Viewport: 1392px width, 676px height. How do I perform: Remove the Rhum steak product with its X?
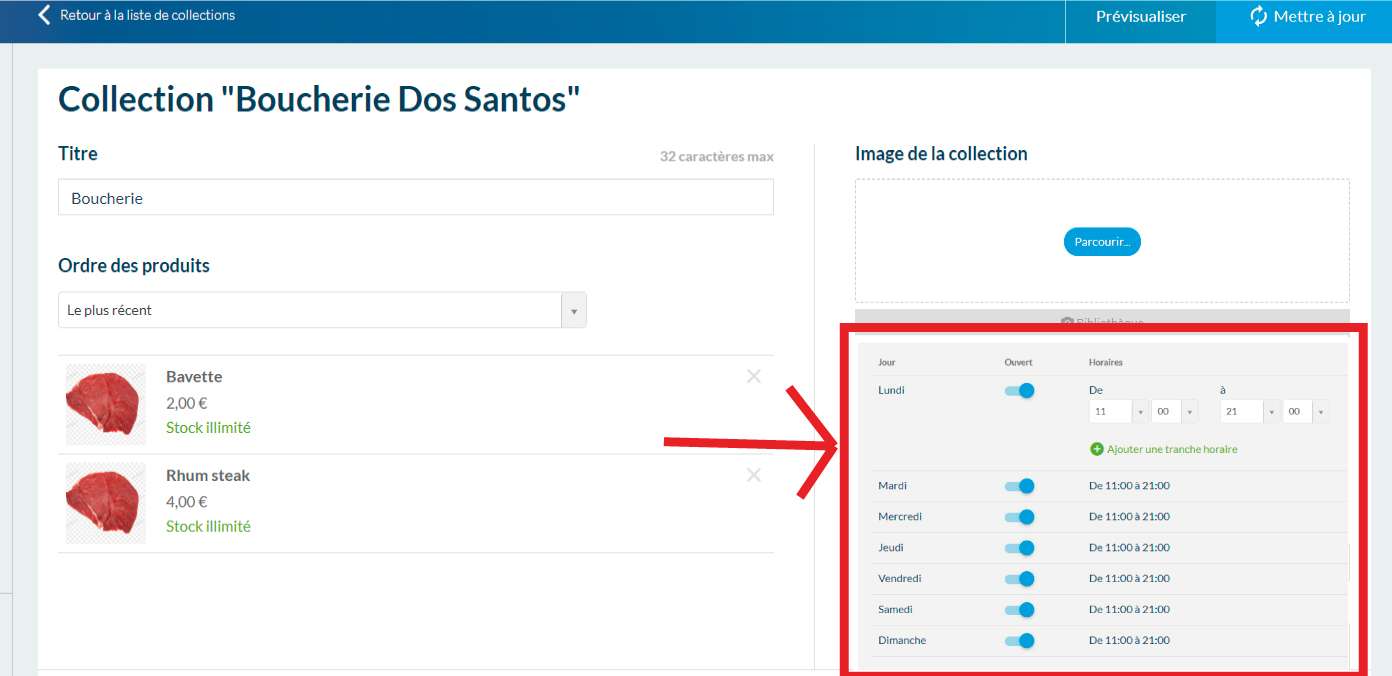click(754, 475)
